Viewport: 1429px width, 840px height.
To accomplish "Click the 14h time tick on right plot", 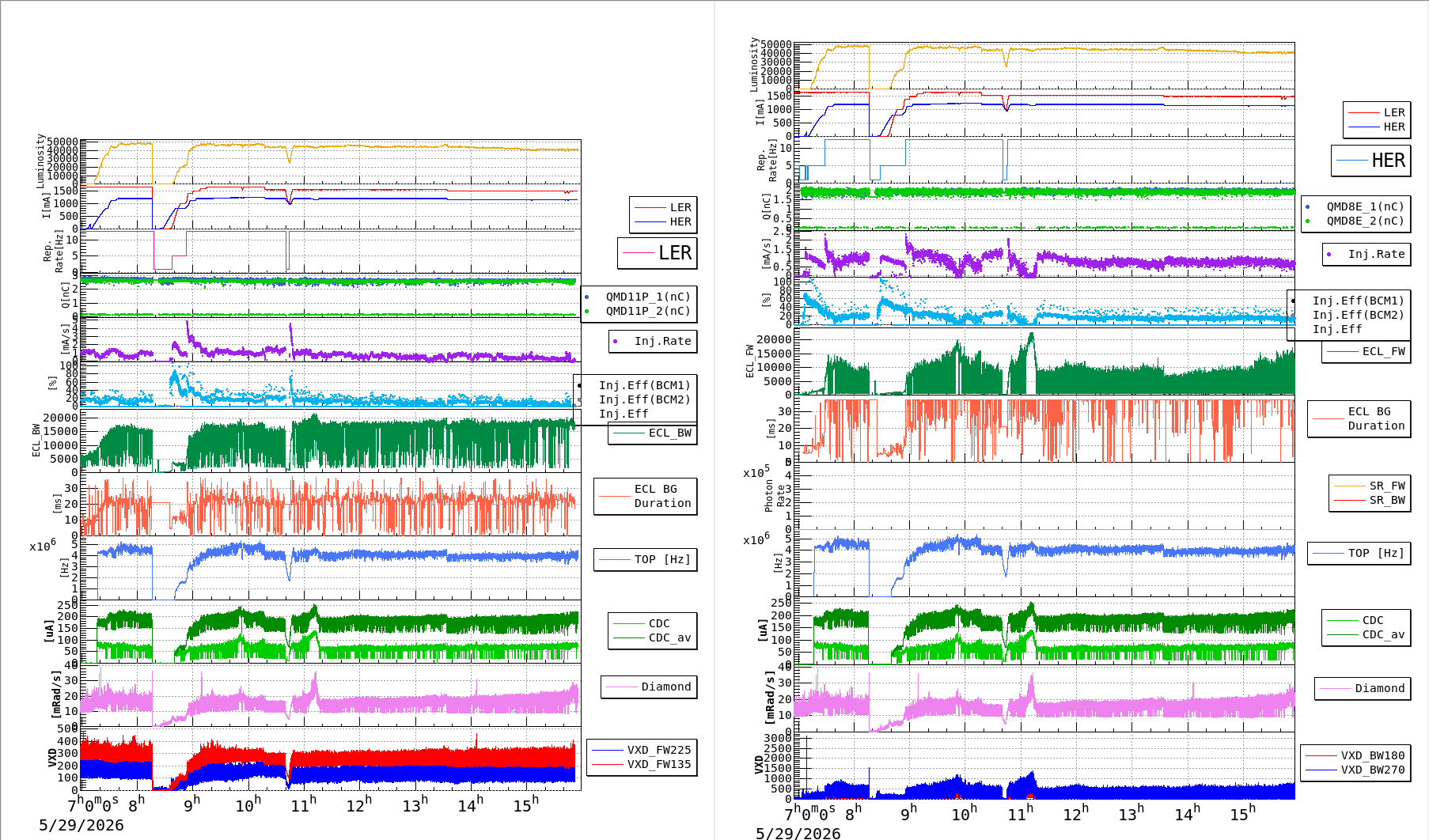I will pos(1187,812).
